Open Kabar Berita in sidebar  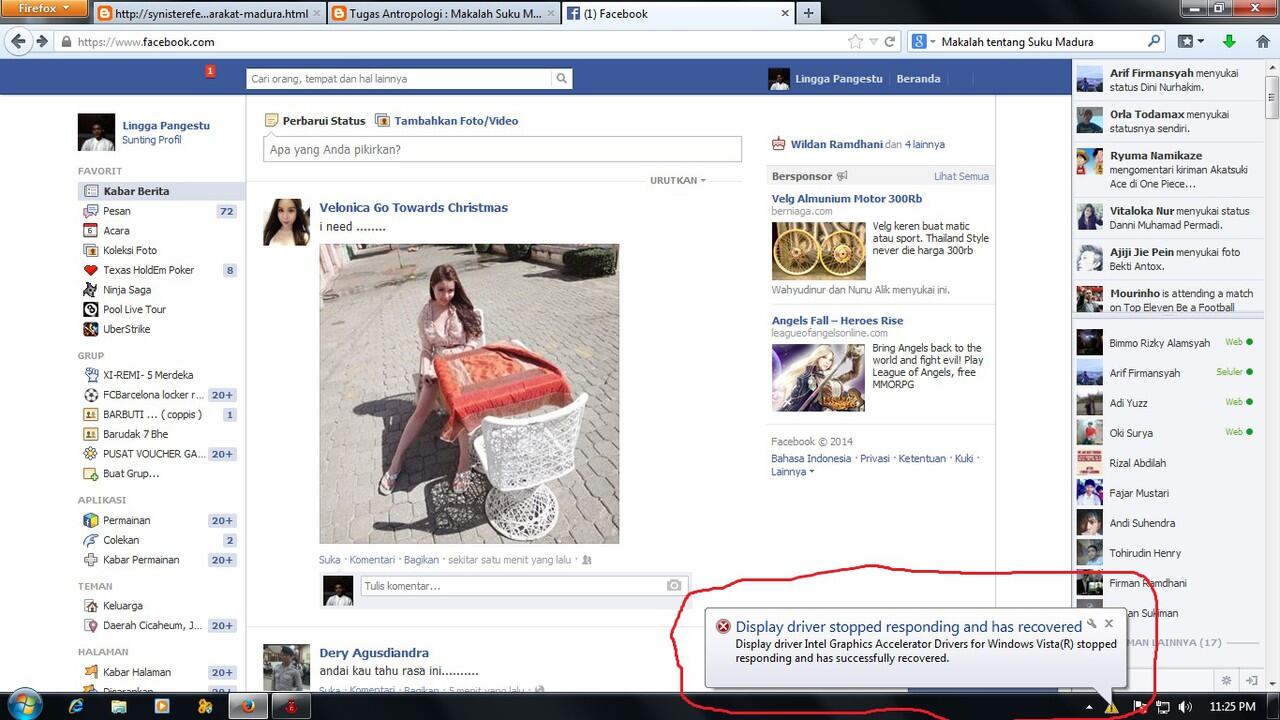[161, 191]
